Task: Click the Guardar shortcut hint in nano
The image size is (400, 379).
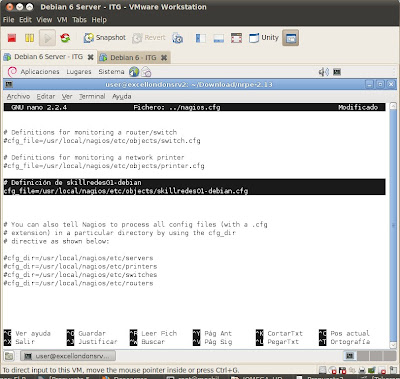Action: (x=86, y=333)
